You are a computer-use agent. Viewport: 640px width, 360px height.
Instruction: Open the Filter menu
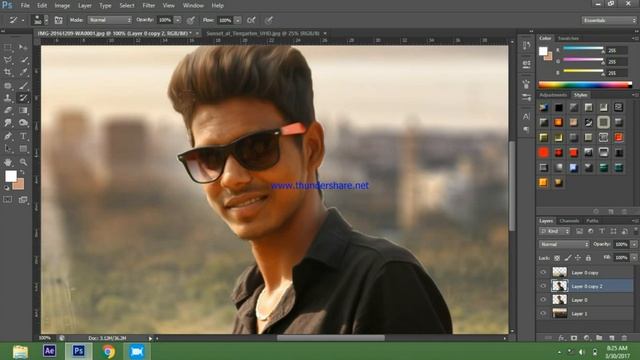tap(149, 6)
